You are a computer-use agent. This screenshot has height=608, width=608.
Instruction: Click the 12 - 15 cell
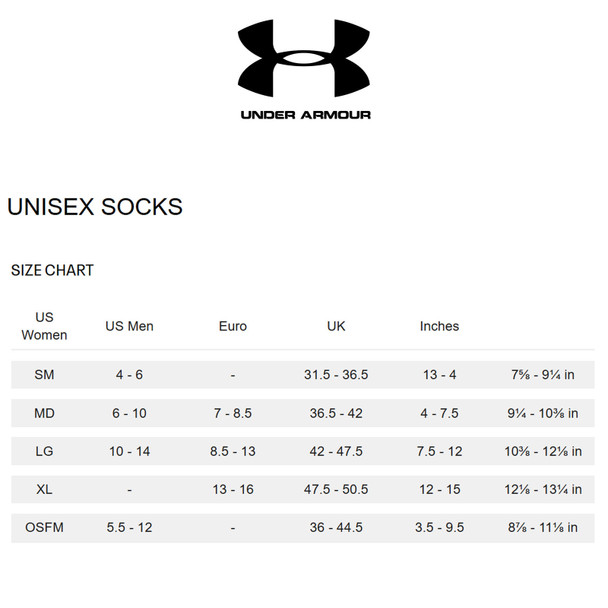click(x=439, y=489)
